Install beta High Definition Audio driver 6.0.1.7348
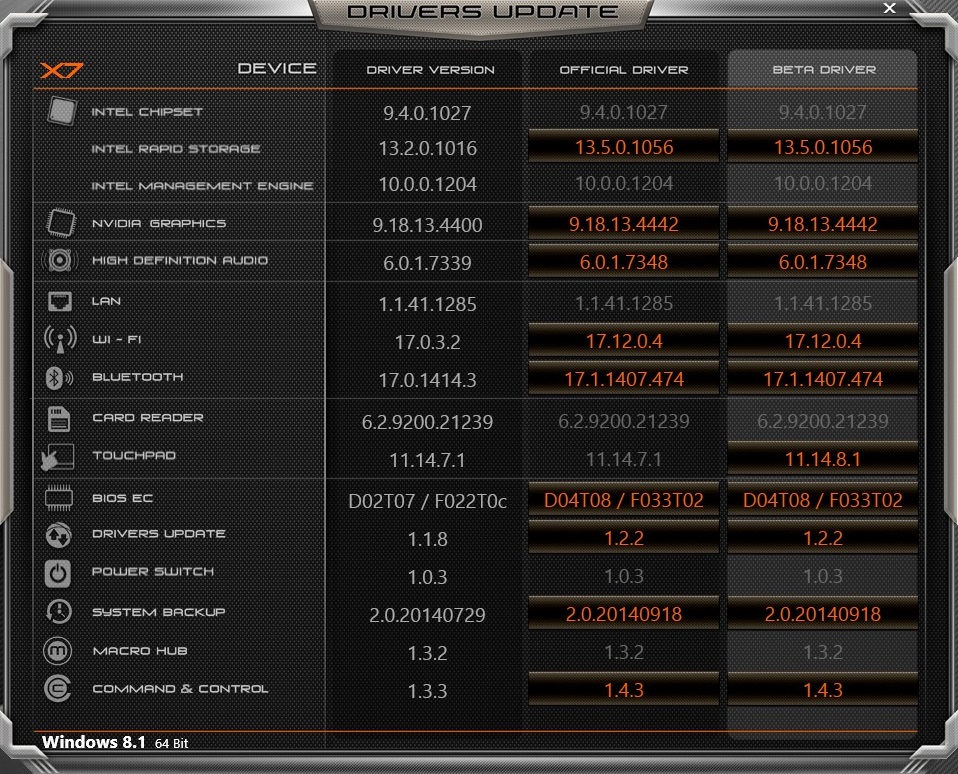This screenshot has height=774, width=958. 823,261
